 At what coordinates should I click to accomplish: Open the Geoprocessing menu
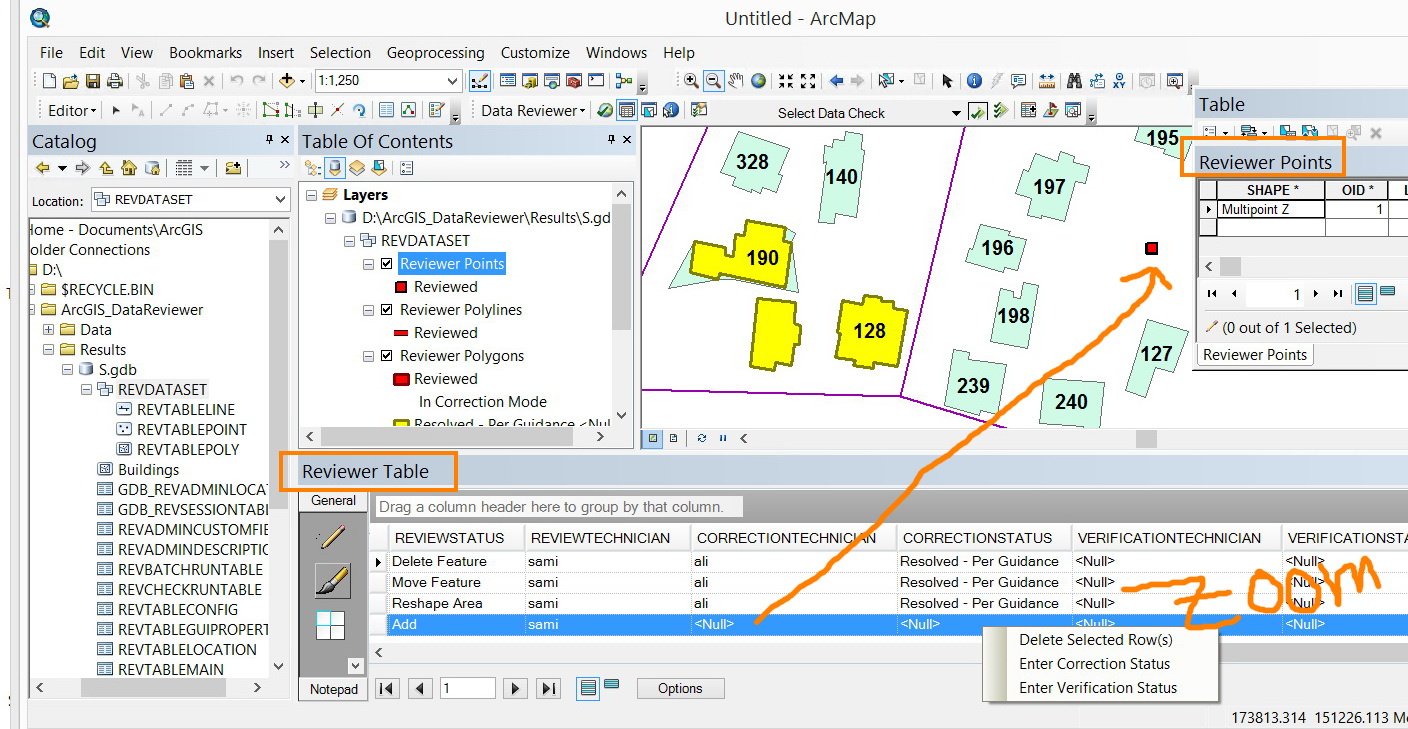435,53
